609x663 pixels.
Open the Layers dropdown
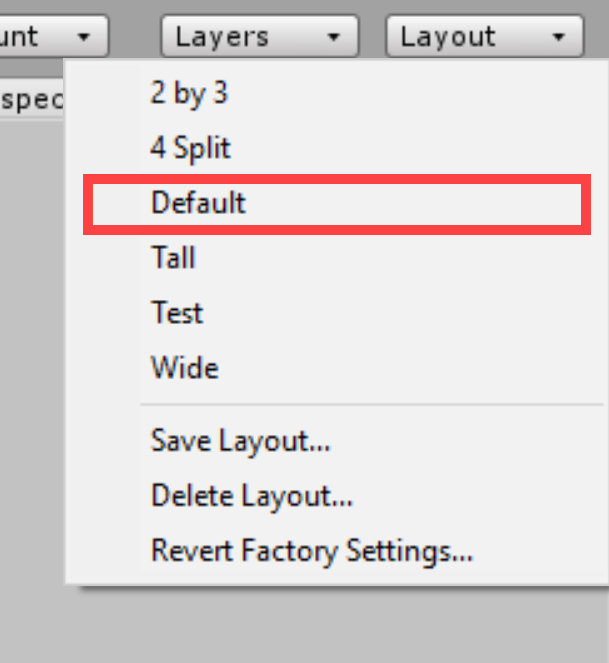258,37
